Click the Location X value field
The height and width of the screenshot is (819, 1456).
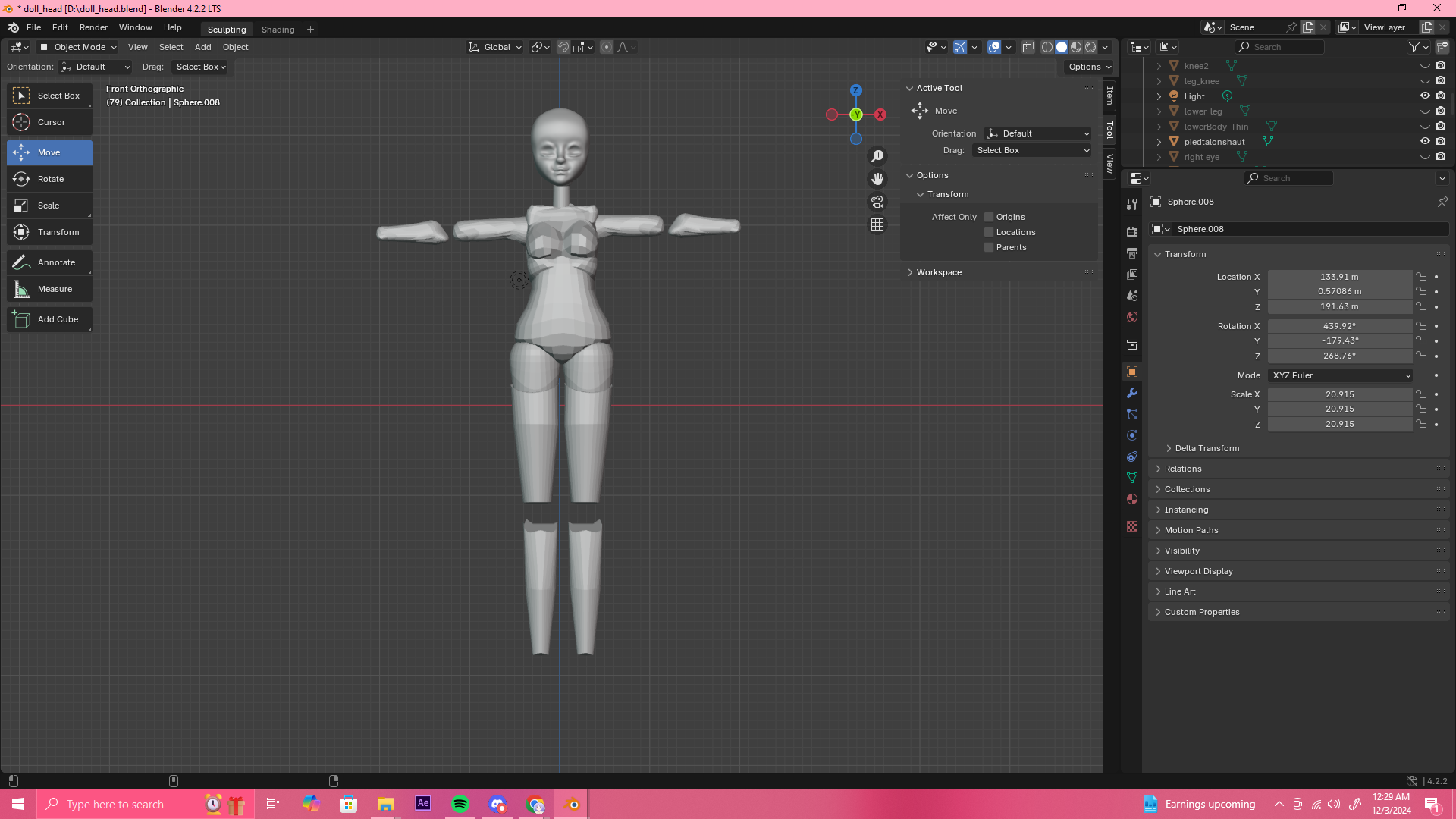click(x=1339, y=277)
